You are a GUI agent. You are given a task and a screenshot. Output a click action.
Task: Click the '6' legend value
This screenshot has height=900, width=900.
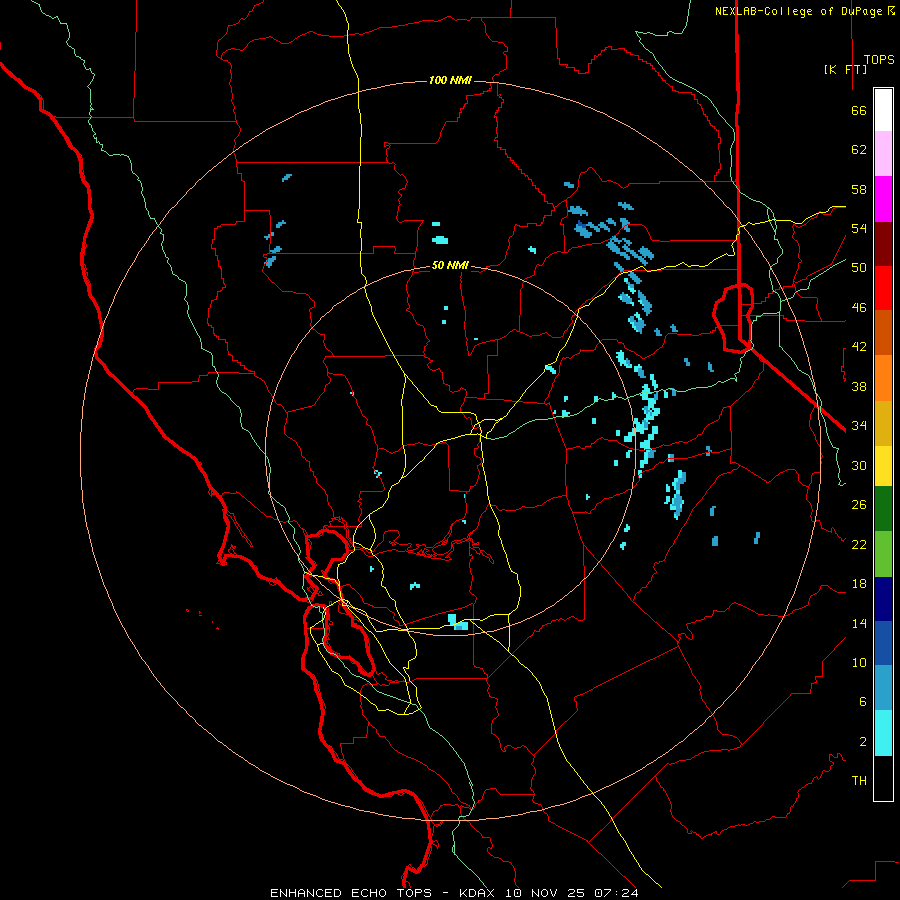click(x=863, y=702)
